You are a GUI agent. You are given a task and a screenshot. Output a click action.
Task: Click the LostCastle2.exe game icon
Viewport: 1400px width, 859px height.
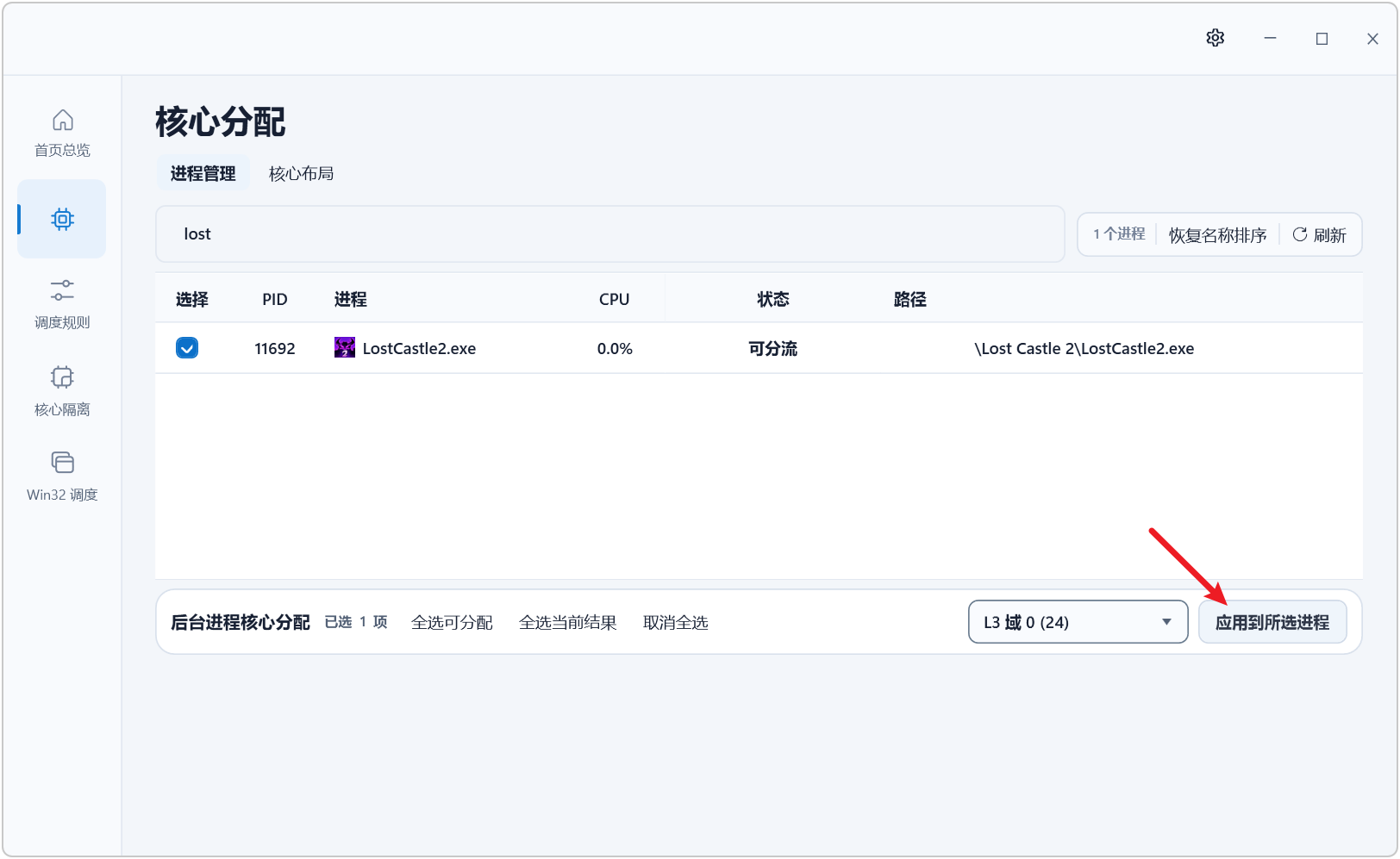click(x=345, y=348)
